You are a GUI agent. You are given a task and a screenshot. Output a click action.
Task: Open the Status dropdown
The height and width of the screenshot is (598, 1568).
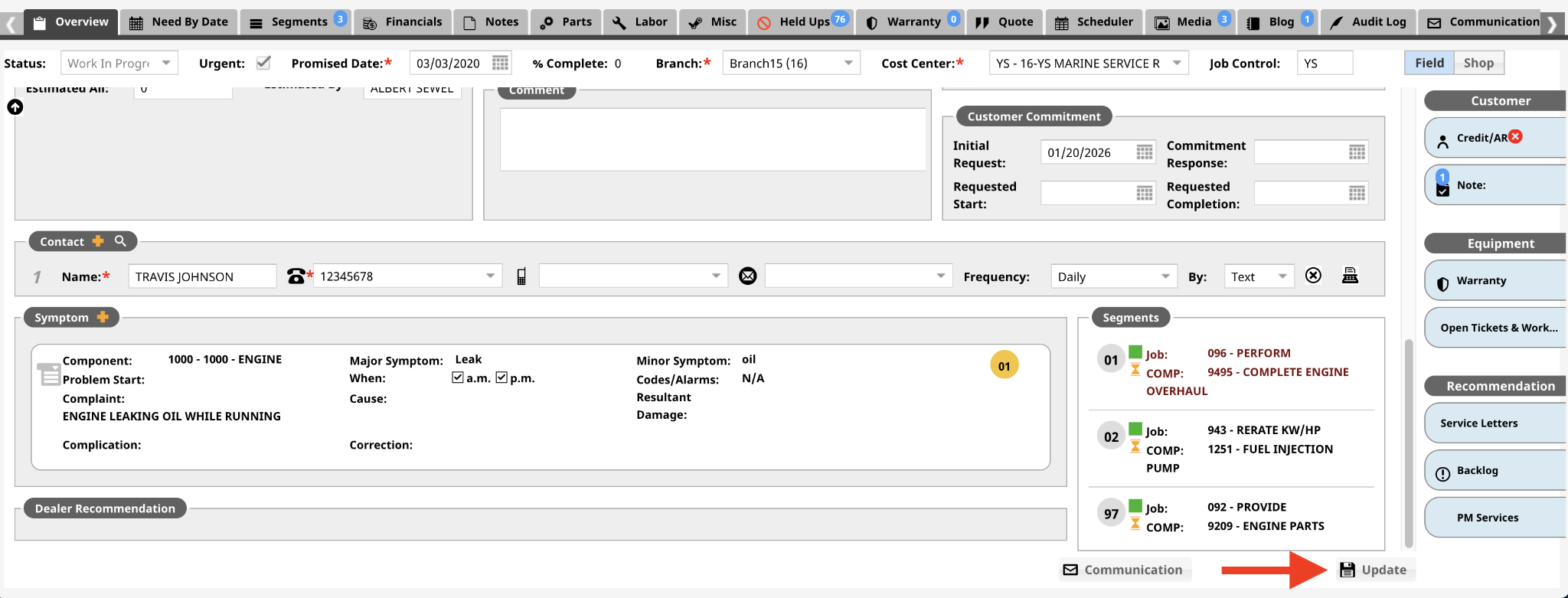coord(119,63)
